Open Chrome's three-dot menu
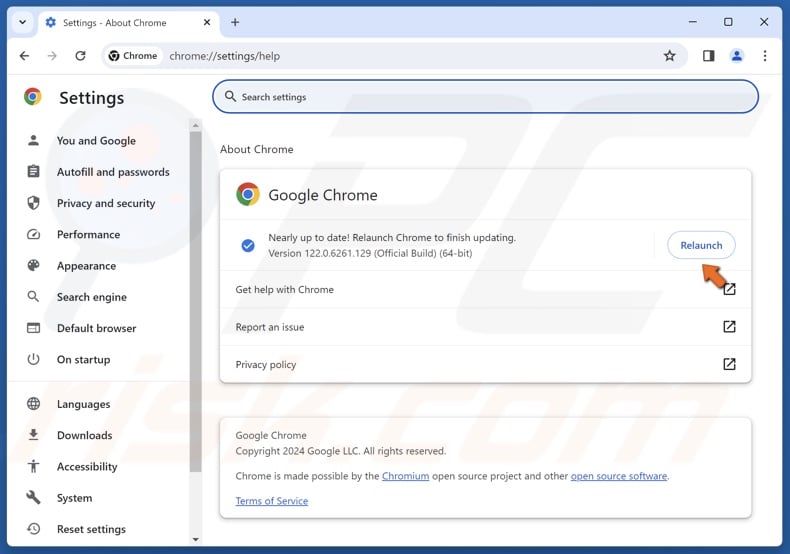 click(765, 56)
